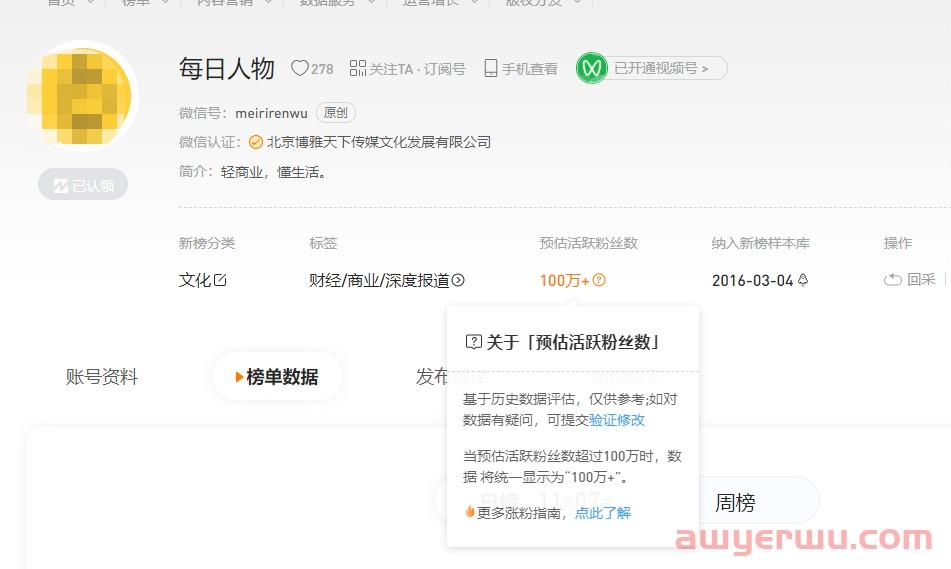The height and width of the screenshot is (569, 951).
Task: Open the 点此了解 link
Action: coord(603,513)
